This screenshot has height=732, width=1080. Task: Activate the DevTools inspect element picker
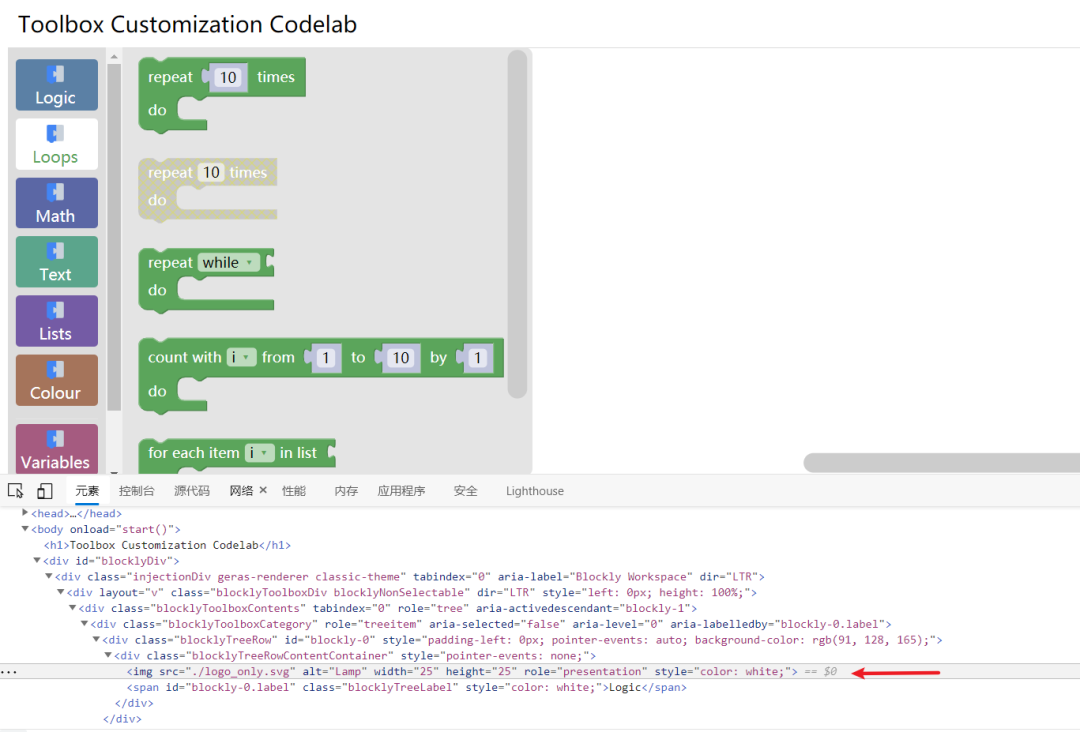[x=15, y=490]
